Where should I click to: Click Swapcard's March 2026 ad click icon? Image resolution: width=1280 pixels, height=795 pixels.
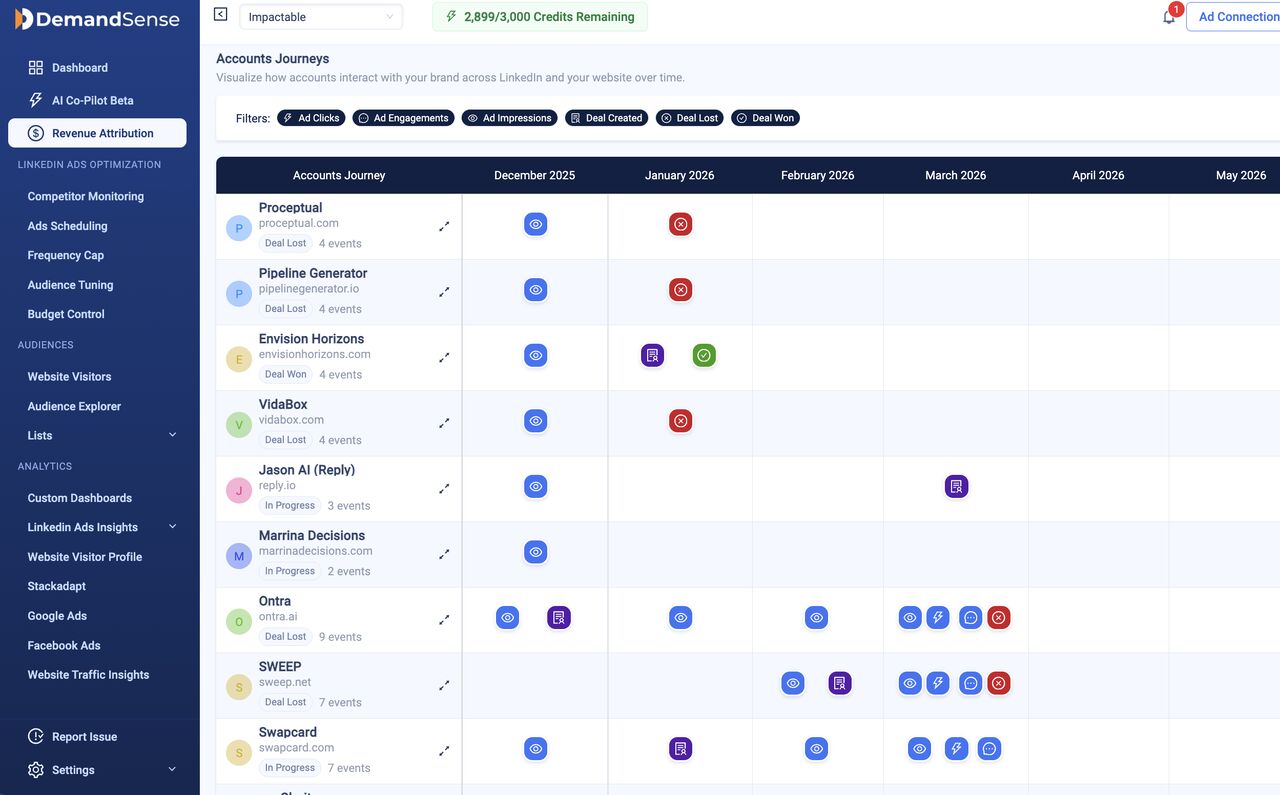click(x=957, y=749)
